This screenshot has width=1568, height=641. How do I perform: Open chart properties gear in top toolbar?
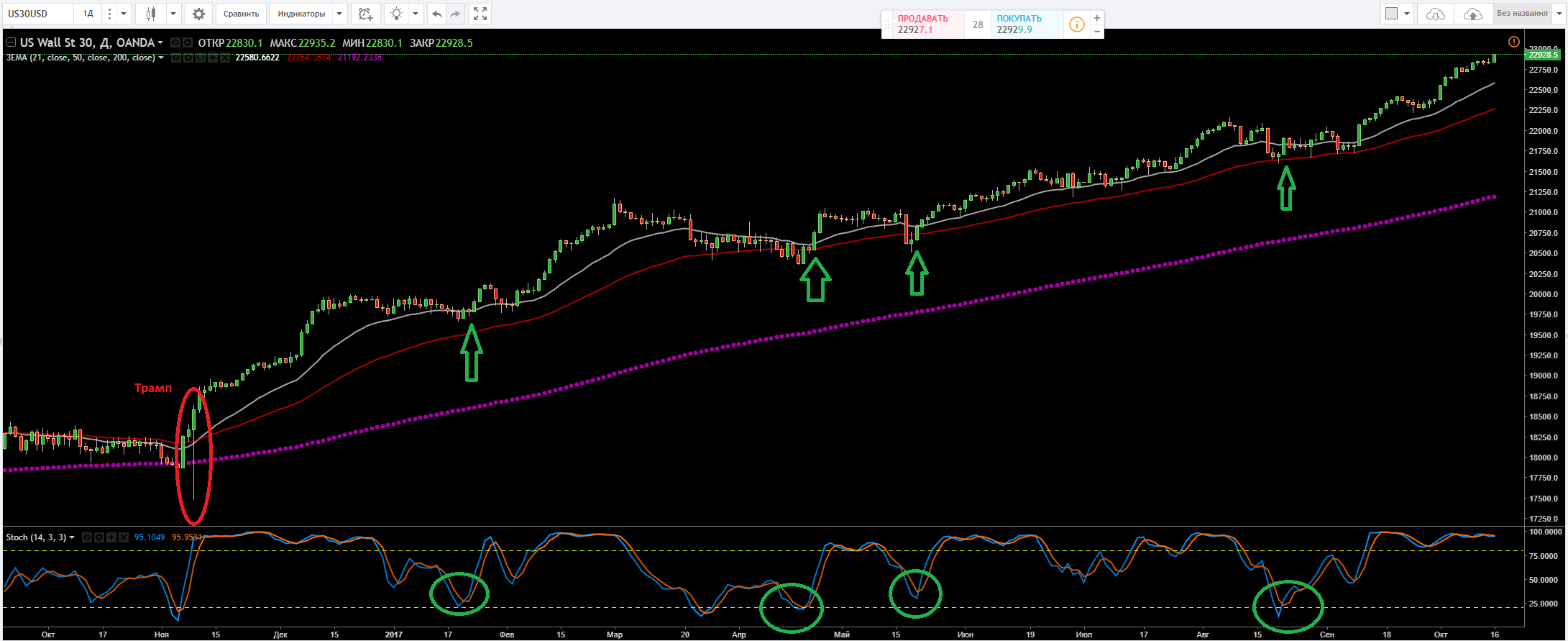pos(198,14)
